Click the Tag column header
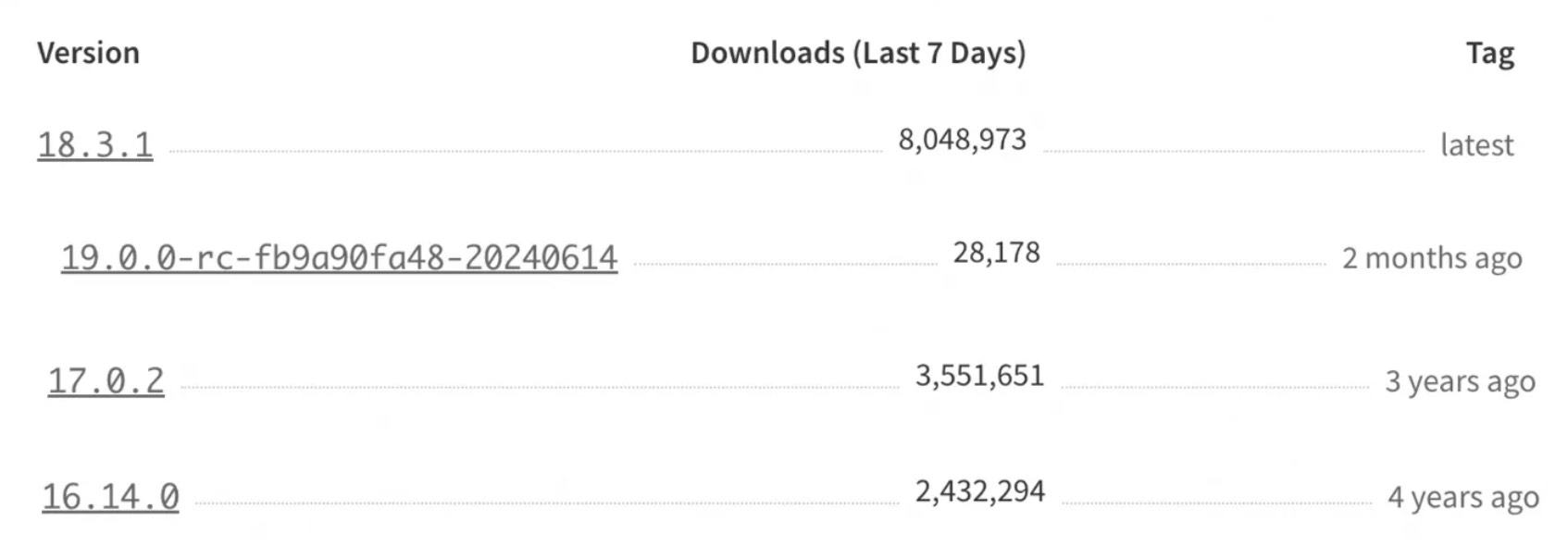 (x=1489, y=54)
